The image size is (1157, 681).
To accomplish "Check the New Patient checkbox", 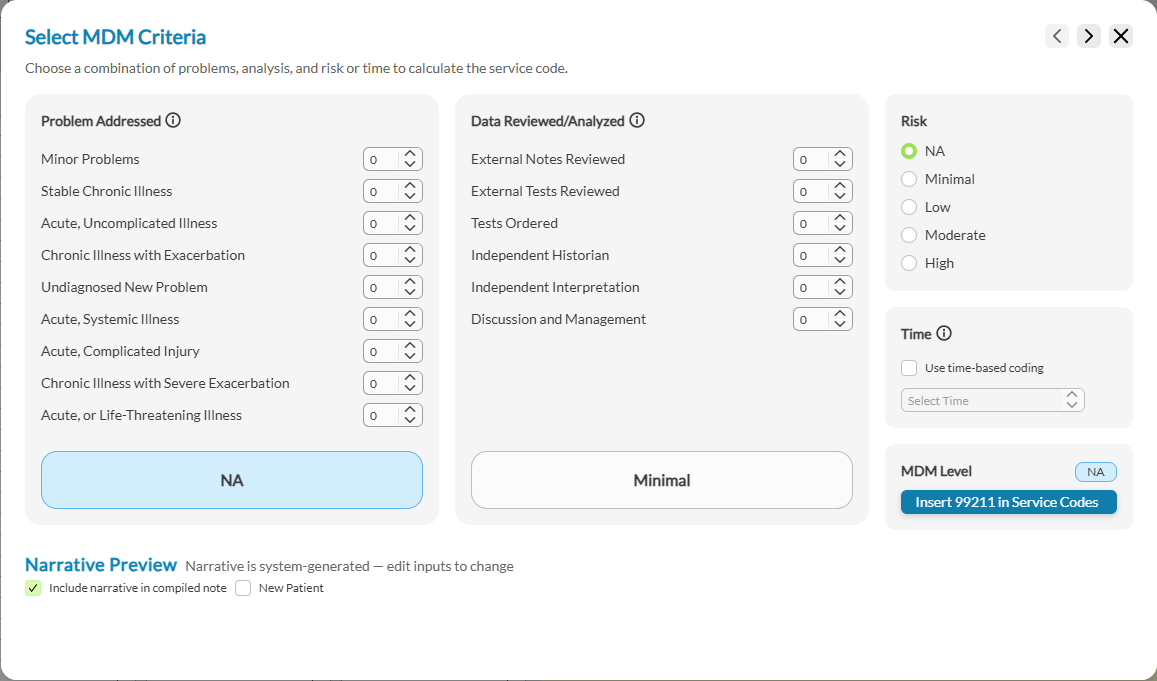I will click(x=243, y=588).
